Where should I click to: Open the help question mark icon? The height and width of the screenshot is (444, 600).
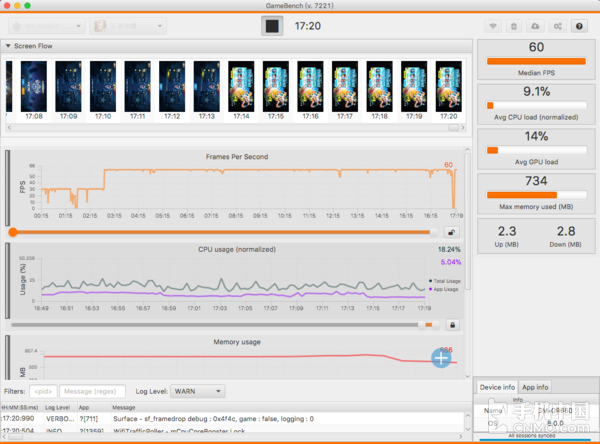(x=578, y=26)
